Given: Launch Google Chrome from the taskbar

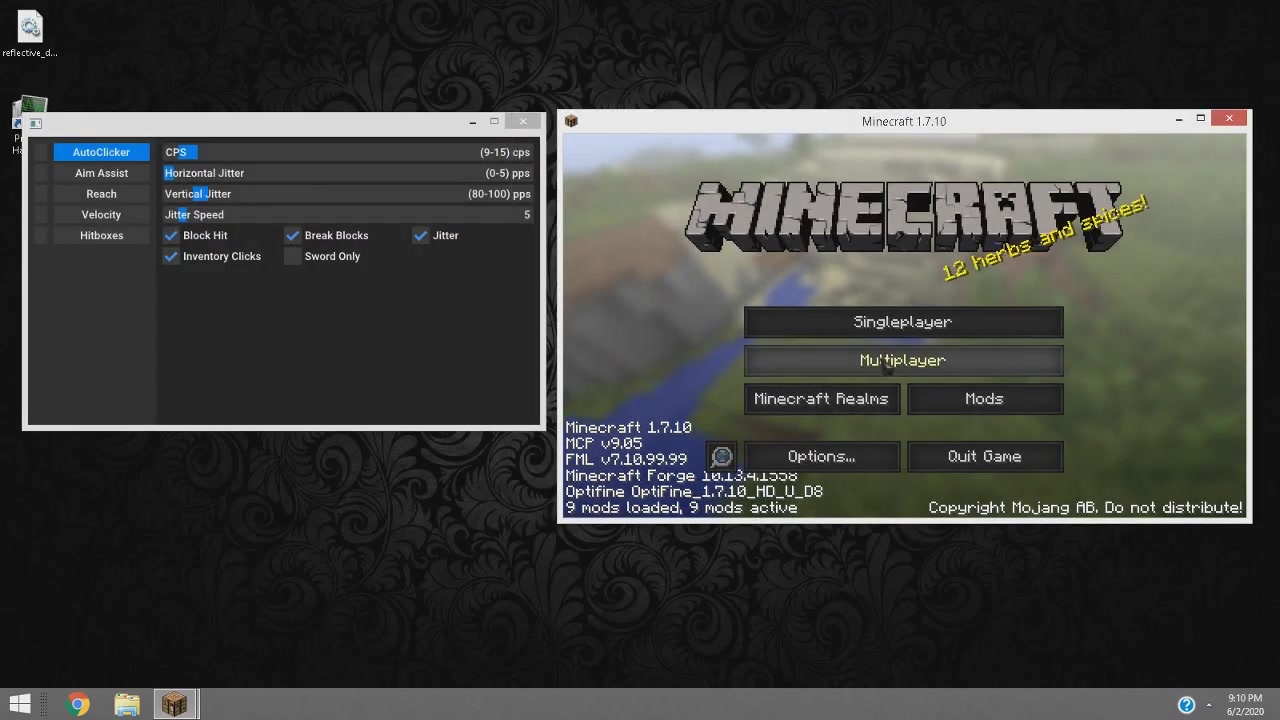Looking at the screenshot, I should [78, 704].
